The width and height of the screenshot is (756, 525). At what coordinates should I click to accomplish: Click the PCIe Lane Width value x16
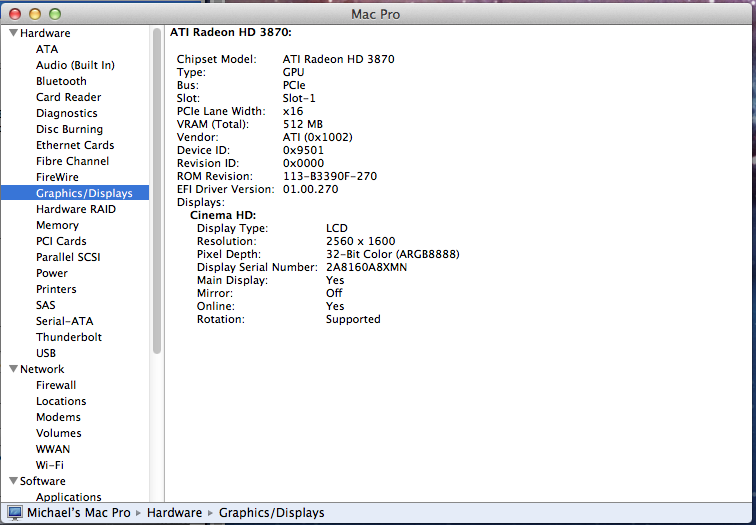click(293, 111)
